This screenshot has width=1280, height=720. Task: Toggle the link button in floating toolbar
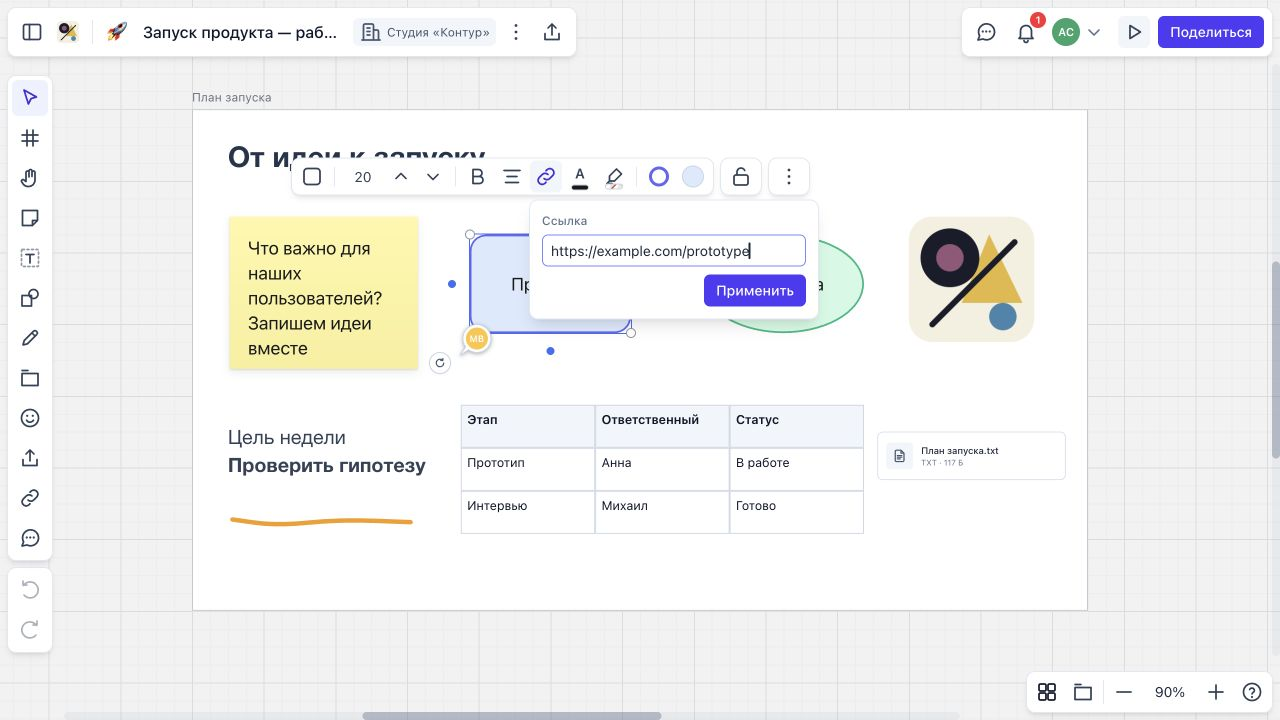545,177
